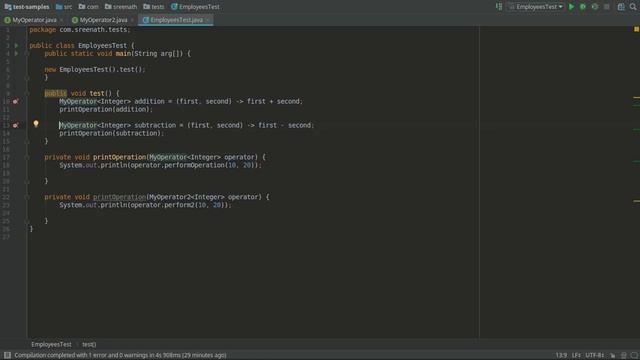Click the MyOperator type on subtraction line

coord(78,125)
